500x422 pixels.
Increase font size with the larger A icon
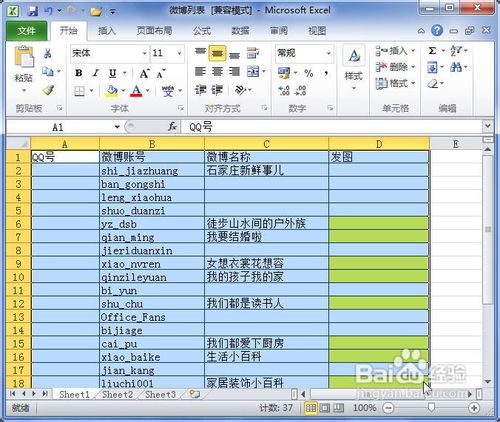coord(145,73)
